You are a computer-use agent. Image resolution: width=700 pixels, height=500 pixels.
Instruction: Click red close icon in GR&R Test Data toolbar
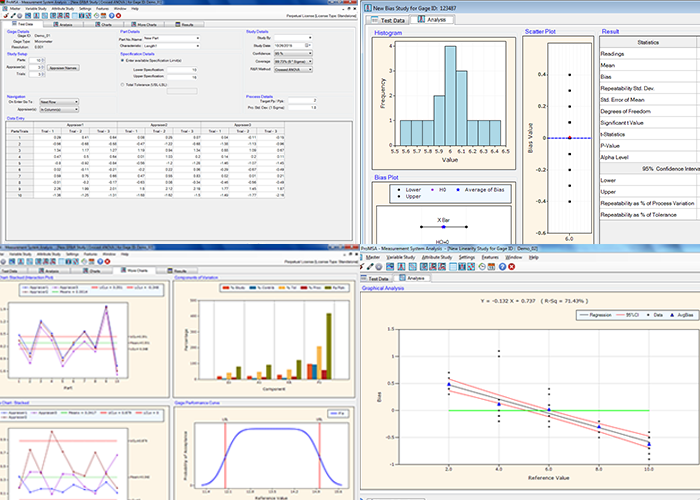click(x=118, y=16)
